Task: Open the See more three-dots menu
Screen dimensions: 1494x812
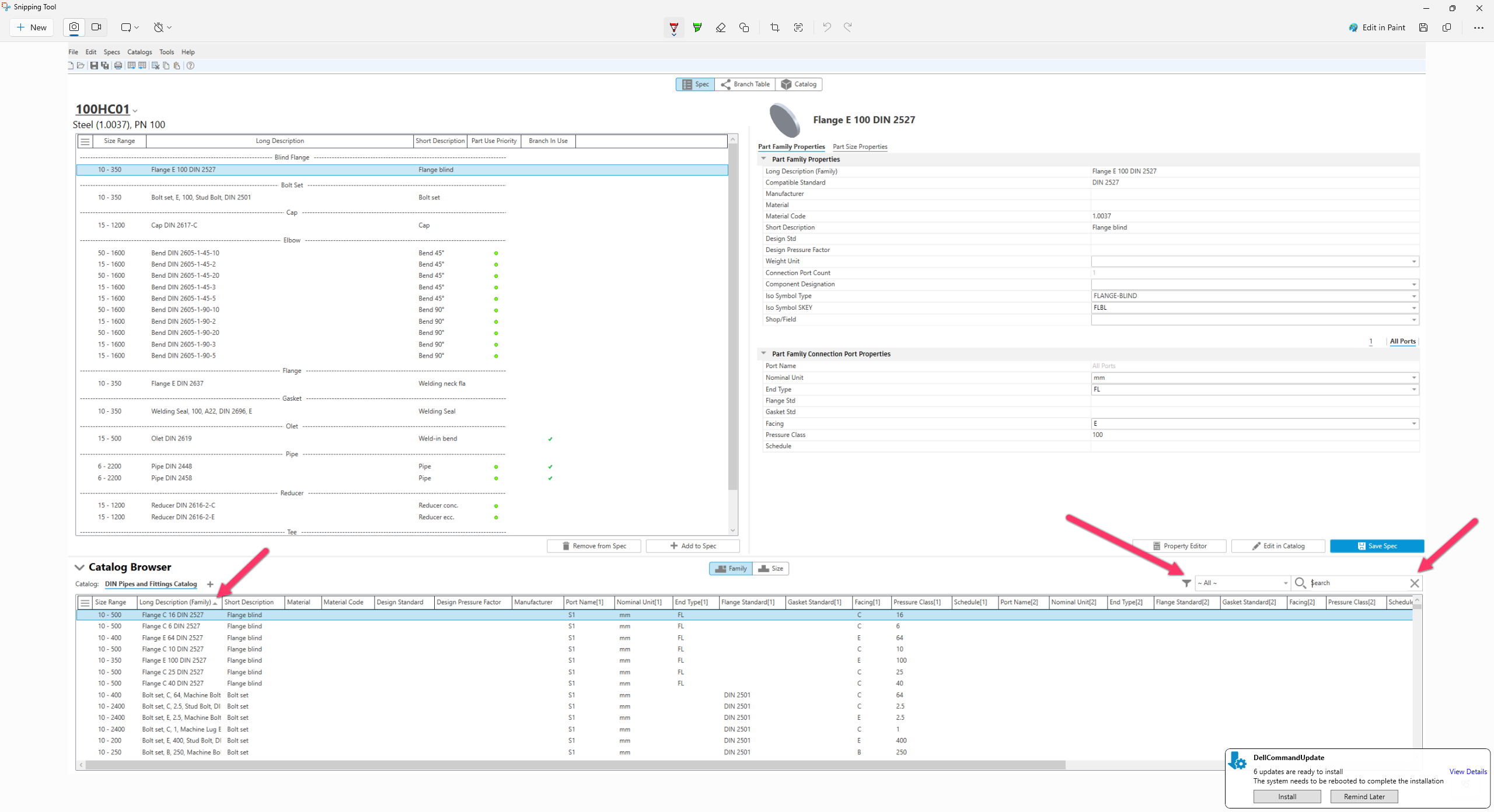Action: (x=1478, y=27)
